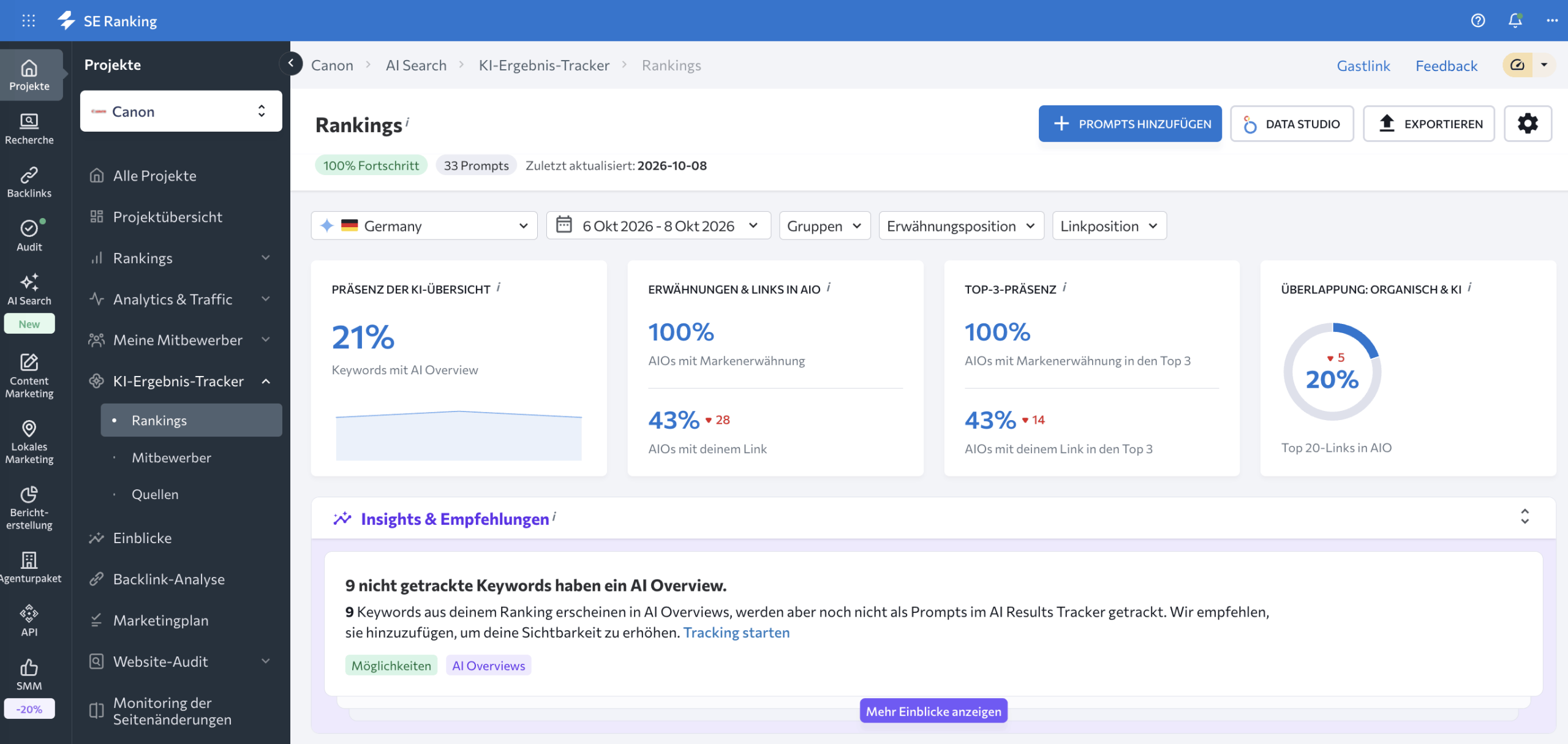The height and width of the screenshot is (744, 1568).
Task: Open the date range picker 6 Okt 2026 - 8 Okt 2026
Action: [x=658, y=226]
